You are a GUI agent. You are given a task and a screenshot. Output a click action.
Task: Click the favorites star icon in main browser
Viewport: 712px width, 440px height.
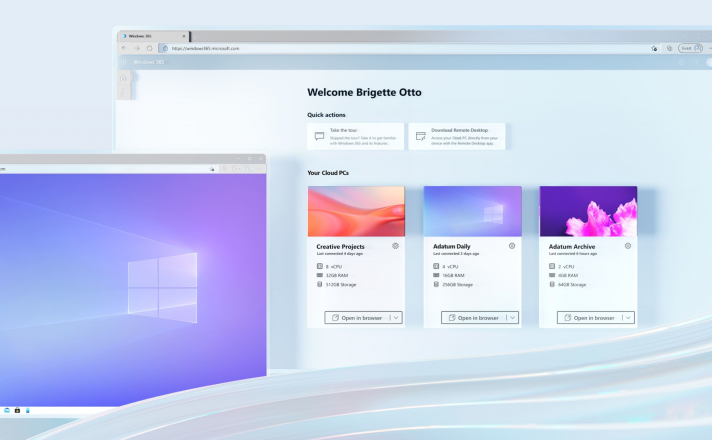point(654,48)
